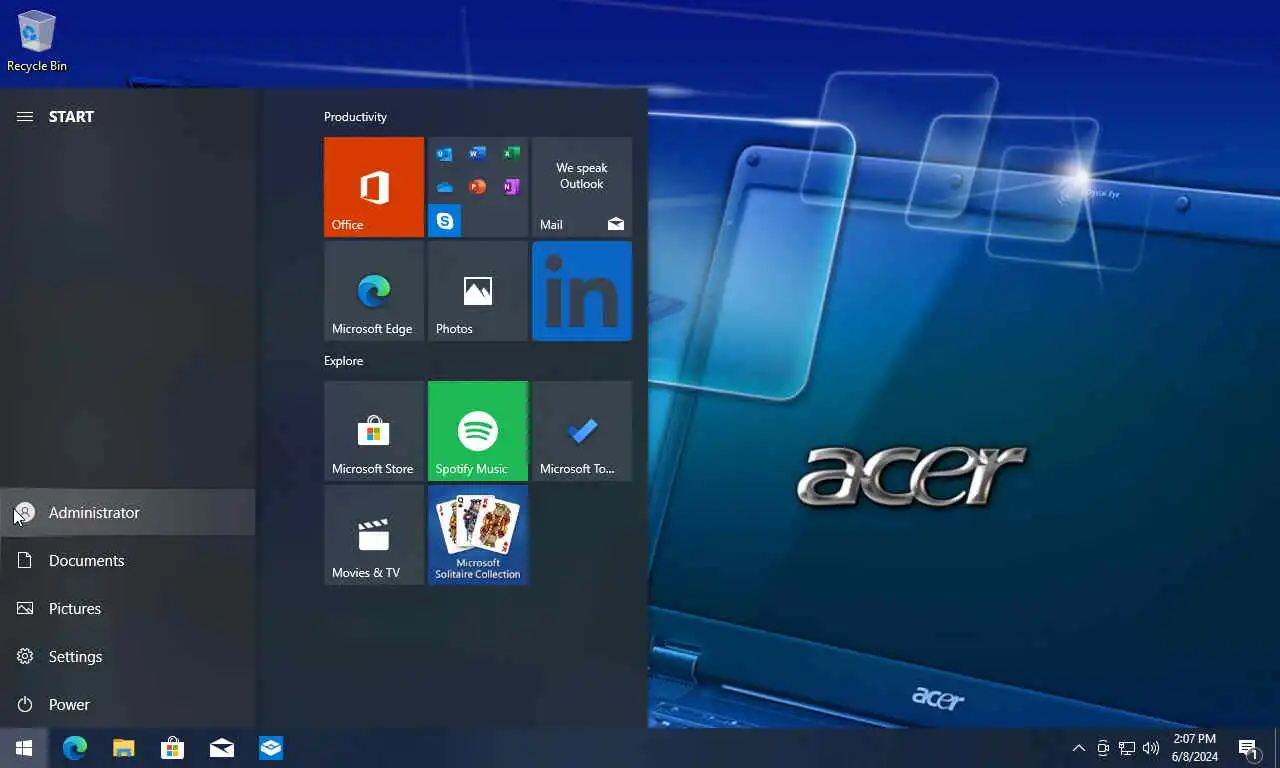This screenshot has height=768, width=1280.
Task: Open Edge from the taskbar
Action: (x=75, y=748)
